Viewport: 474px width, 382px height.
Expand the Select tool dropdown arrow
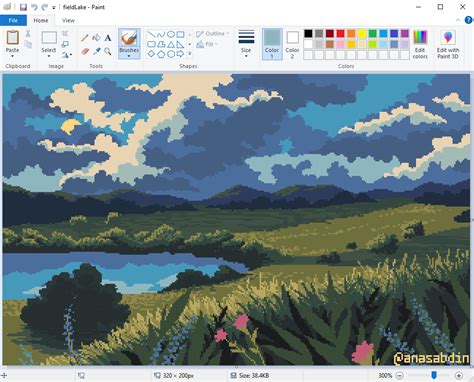coord(49,56)
